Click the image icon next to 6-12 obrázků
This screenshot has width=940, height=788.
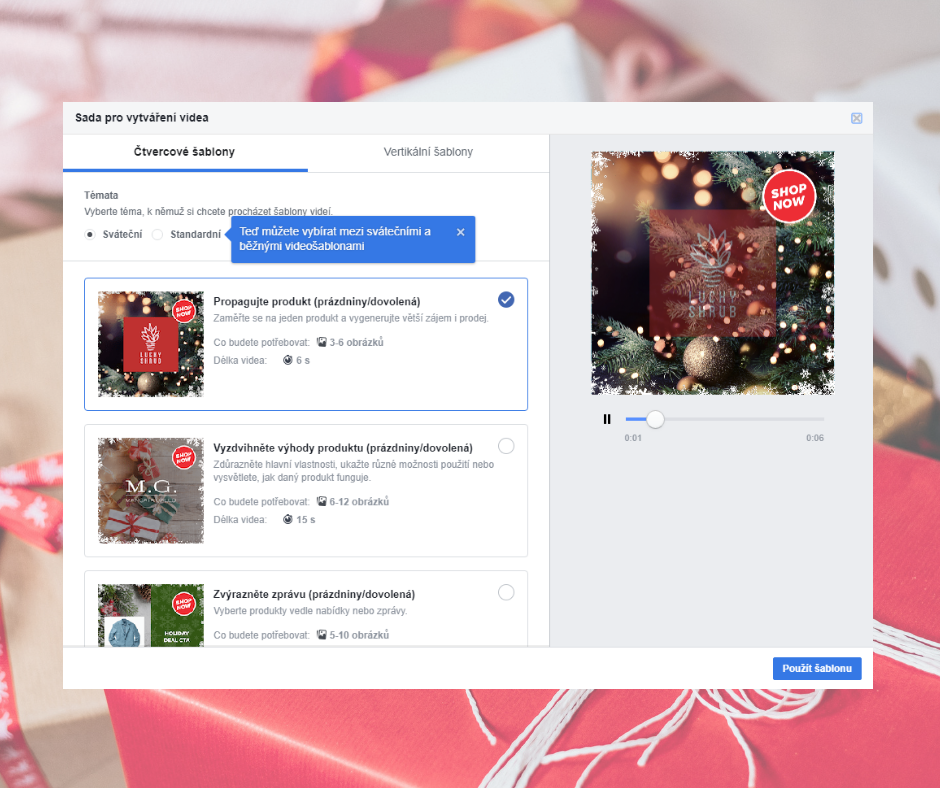pyautogui.click(x=322, y=502)
